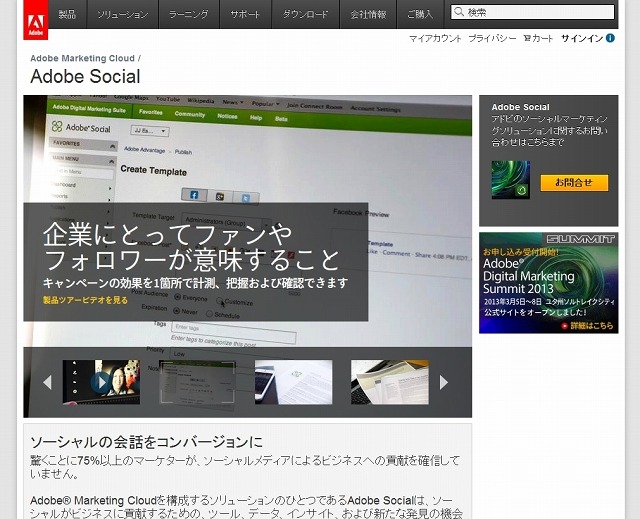Click the green swirl product image

[511, 180]
